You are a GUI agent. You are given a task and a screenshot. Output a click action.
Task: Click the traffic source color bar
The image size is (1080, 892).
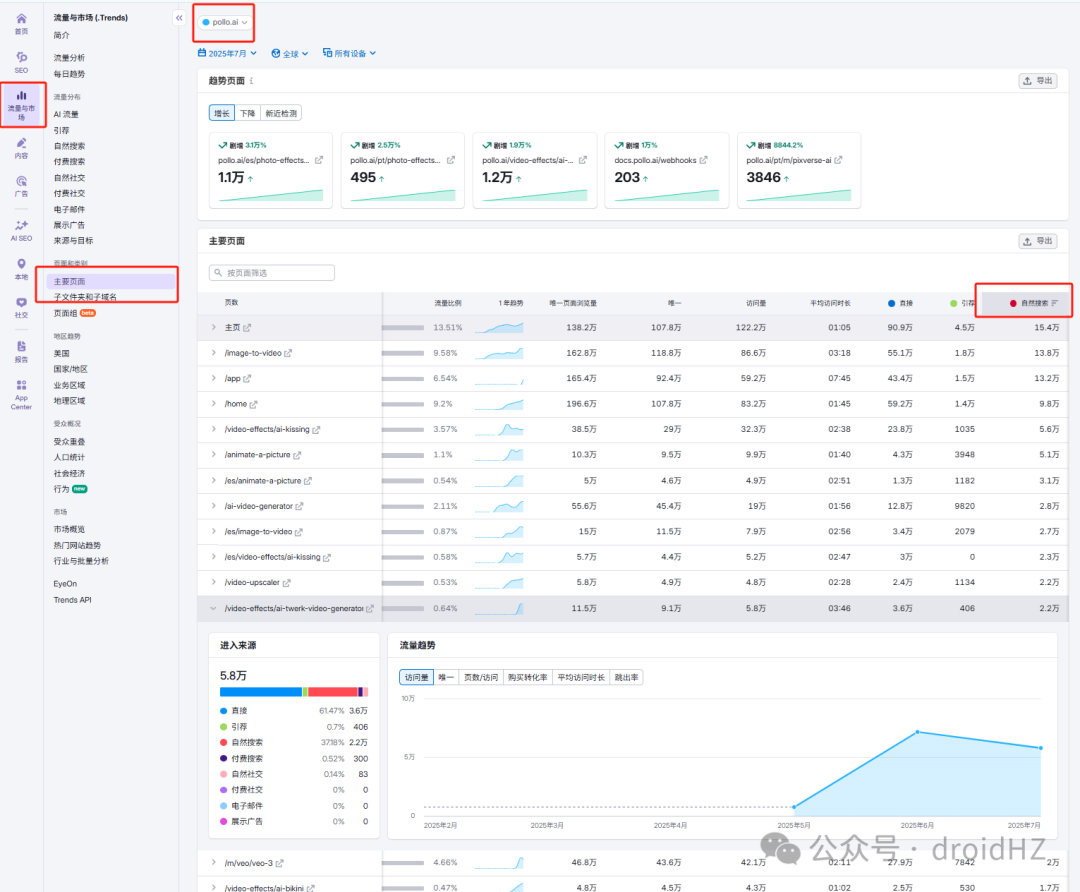point(294,692)
